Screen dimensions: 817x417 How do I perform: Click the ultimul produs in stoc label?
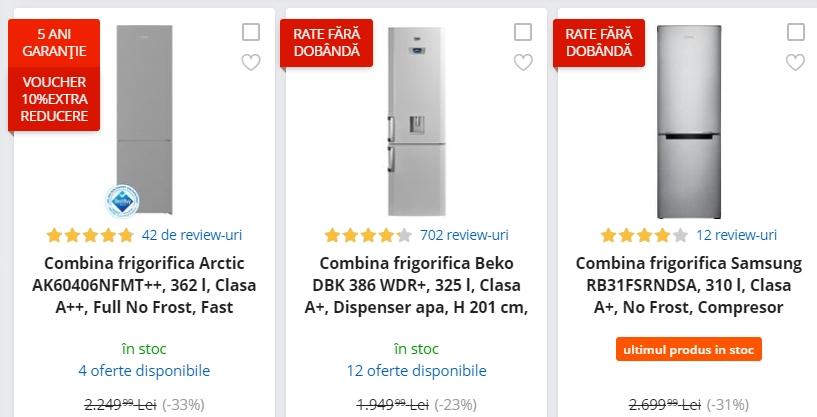(688, 349)
